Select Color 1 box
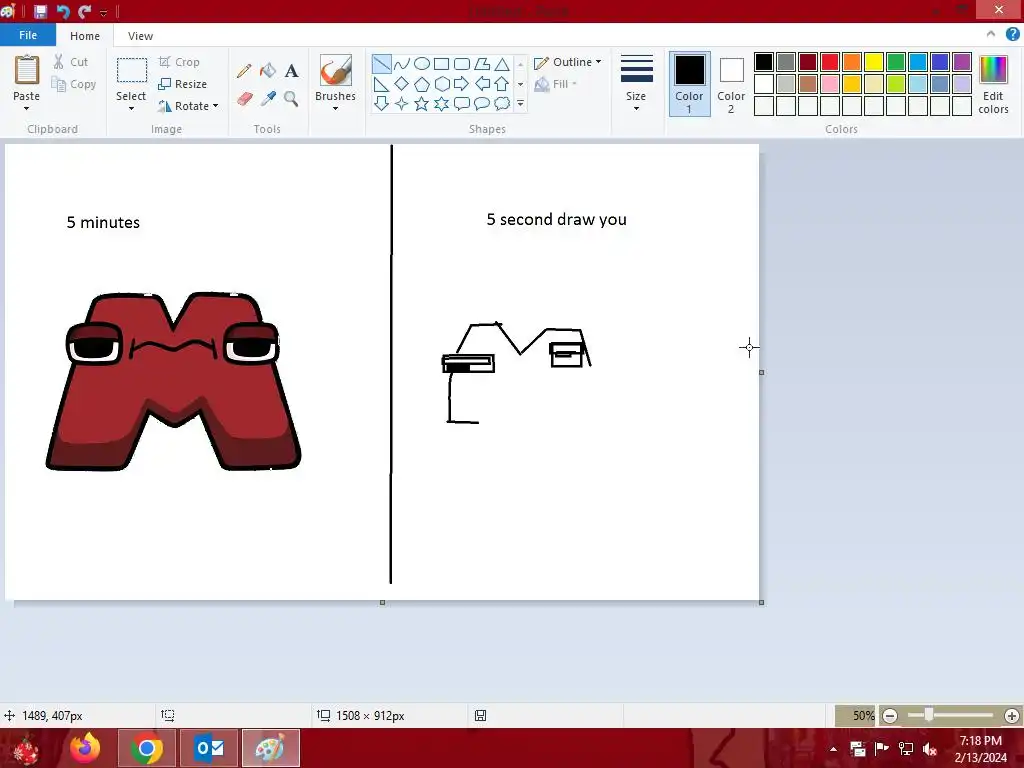 [x=690, y=84]
